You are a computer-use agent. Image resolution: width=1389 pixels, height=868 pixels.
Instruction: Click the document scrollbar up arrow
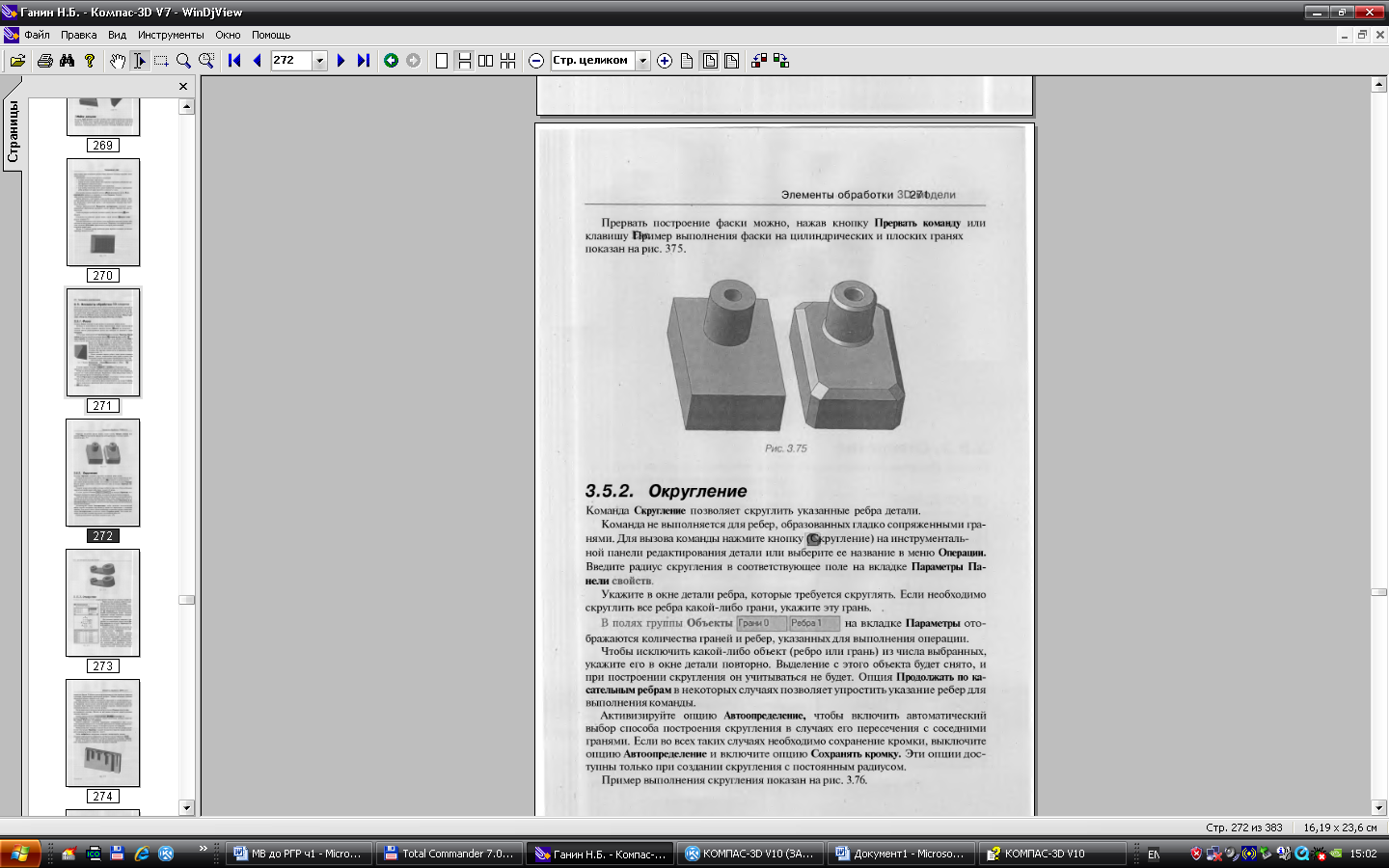coord(1378,85)
